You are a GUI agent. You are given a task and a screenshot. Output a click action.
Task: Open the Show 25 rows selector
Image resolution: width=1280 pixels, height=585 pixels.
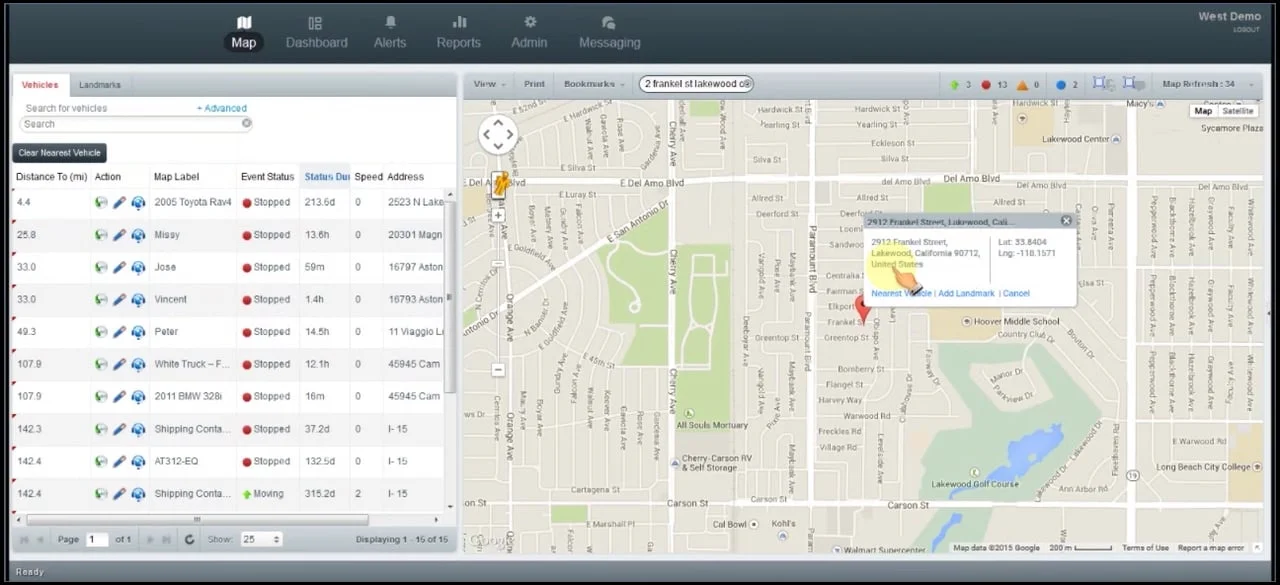point(261,540)
